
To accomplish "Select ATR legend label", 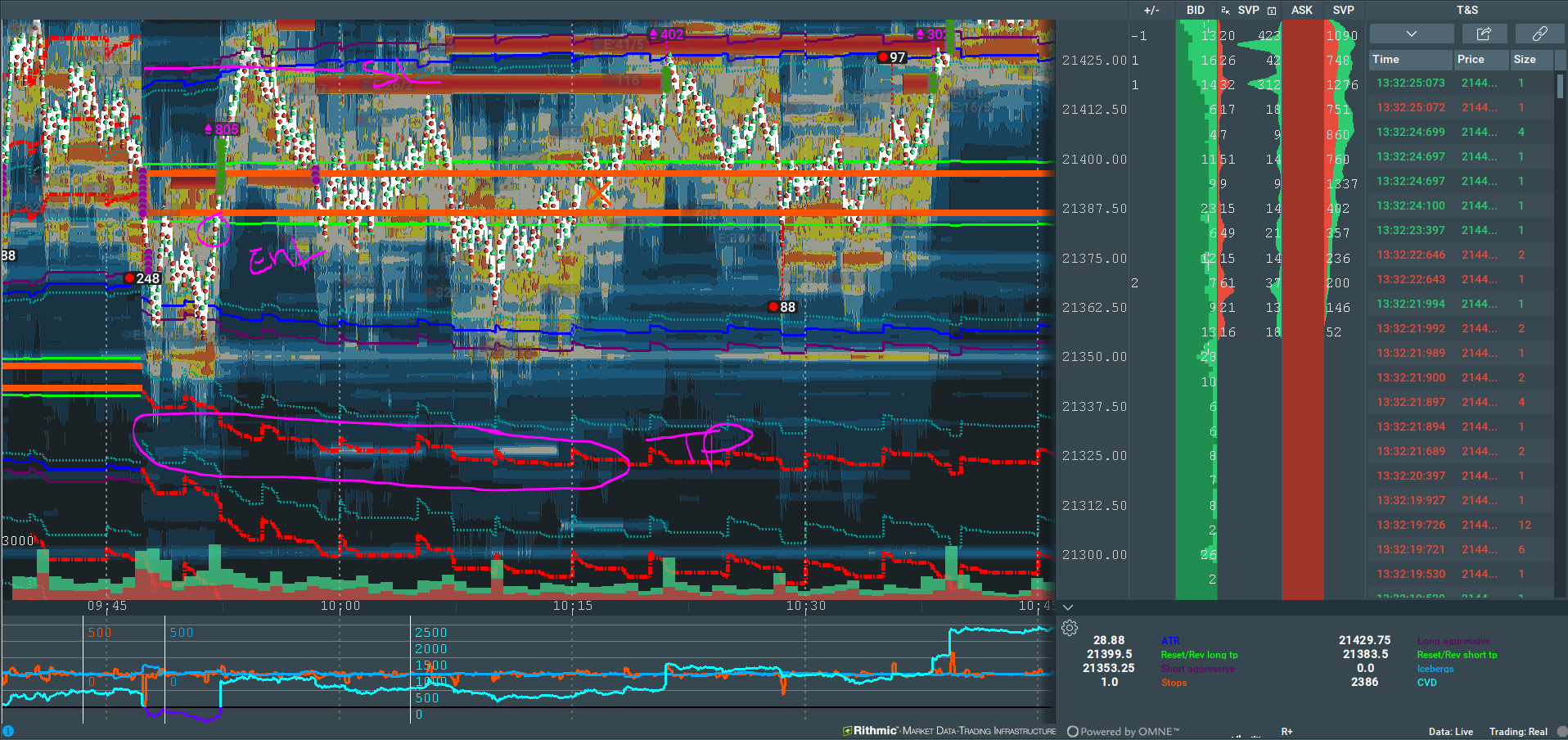I will (1170, 641).
